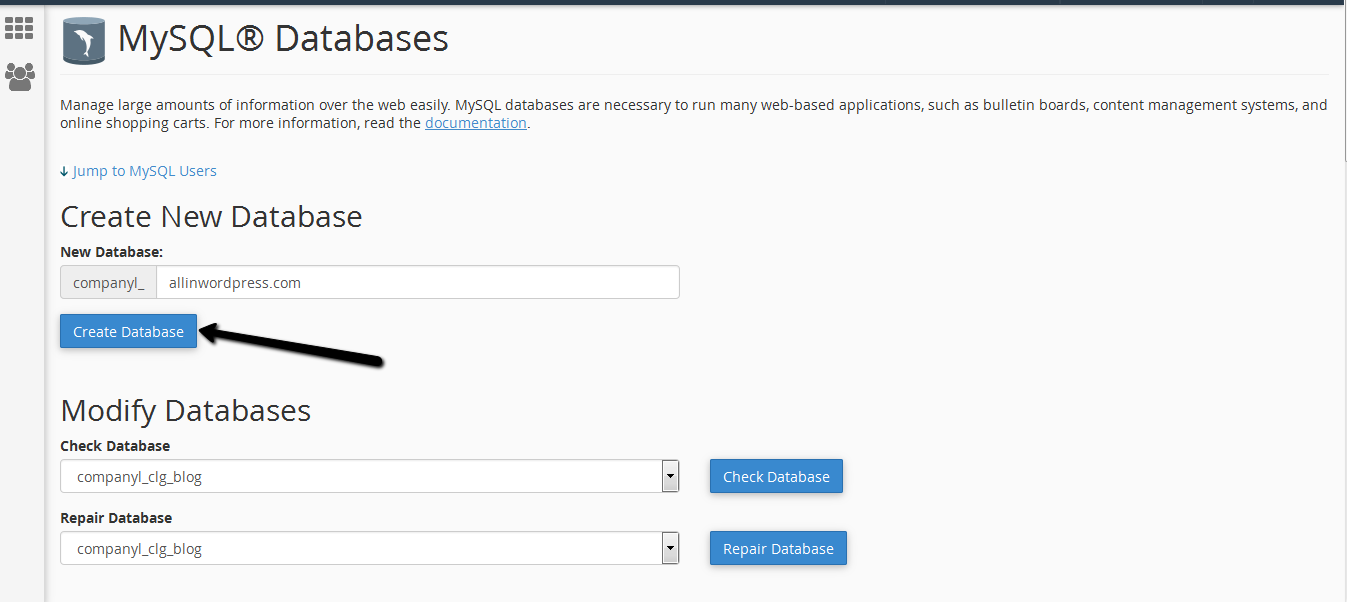The width and height of the screenshot is (1347, 602).
Task: Click the Create New Database heading
Action: click(x=211, y=217)
